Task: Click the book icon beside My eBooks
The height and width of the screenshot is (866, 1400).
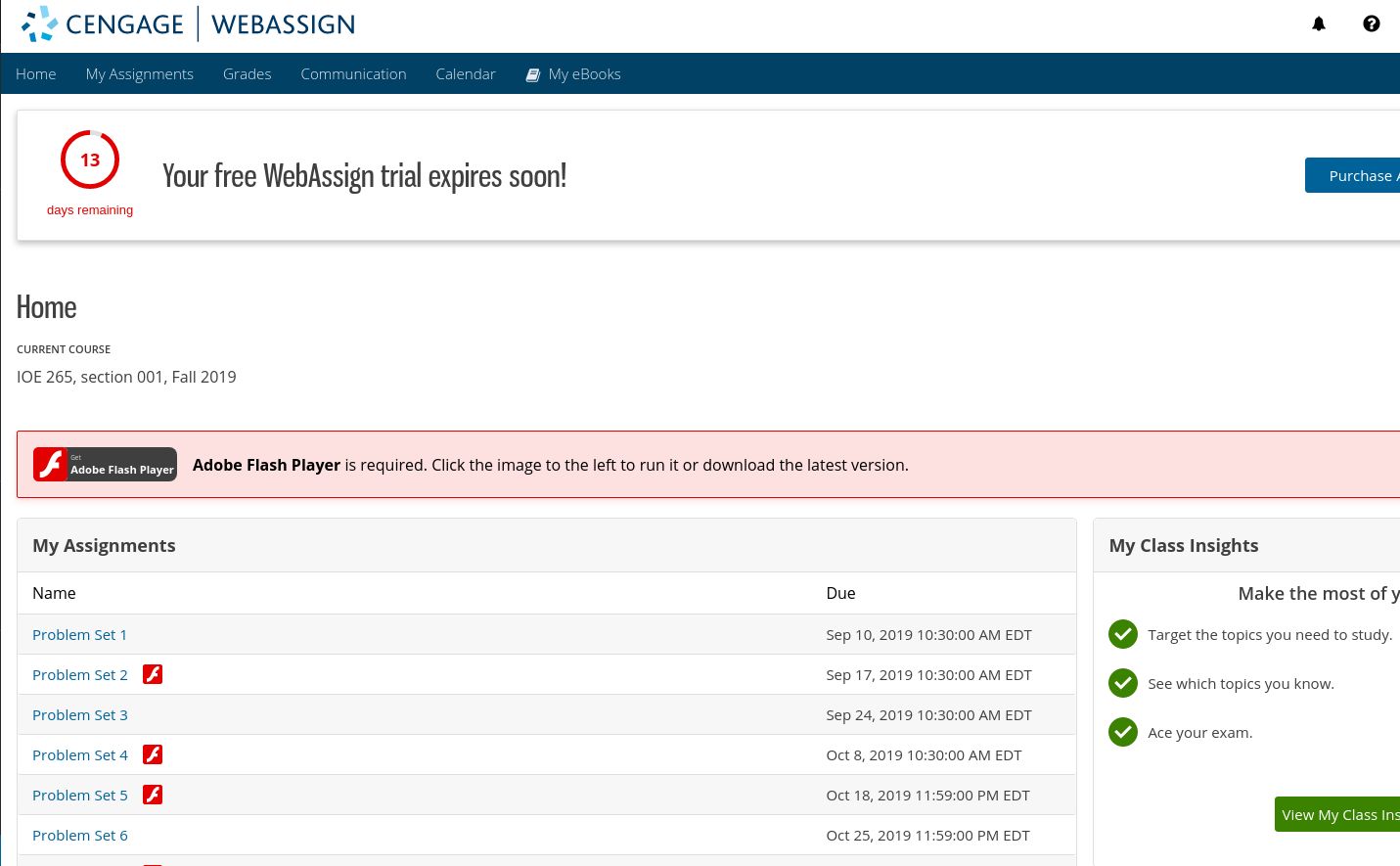Action: click(x=533, y=74)
